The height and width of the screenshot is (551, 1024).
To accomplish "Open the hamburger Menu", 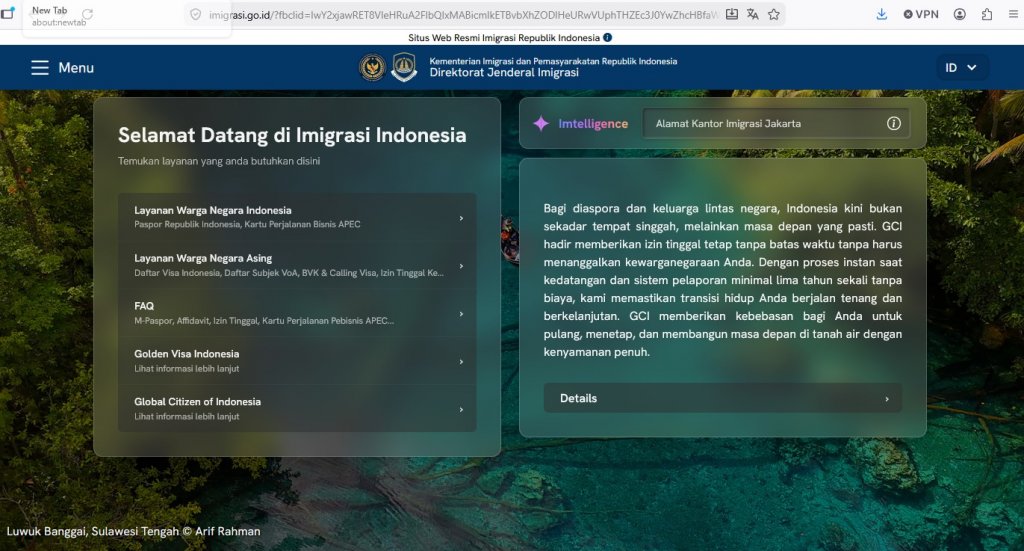I will tap(61, 68).
